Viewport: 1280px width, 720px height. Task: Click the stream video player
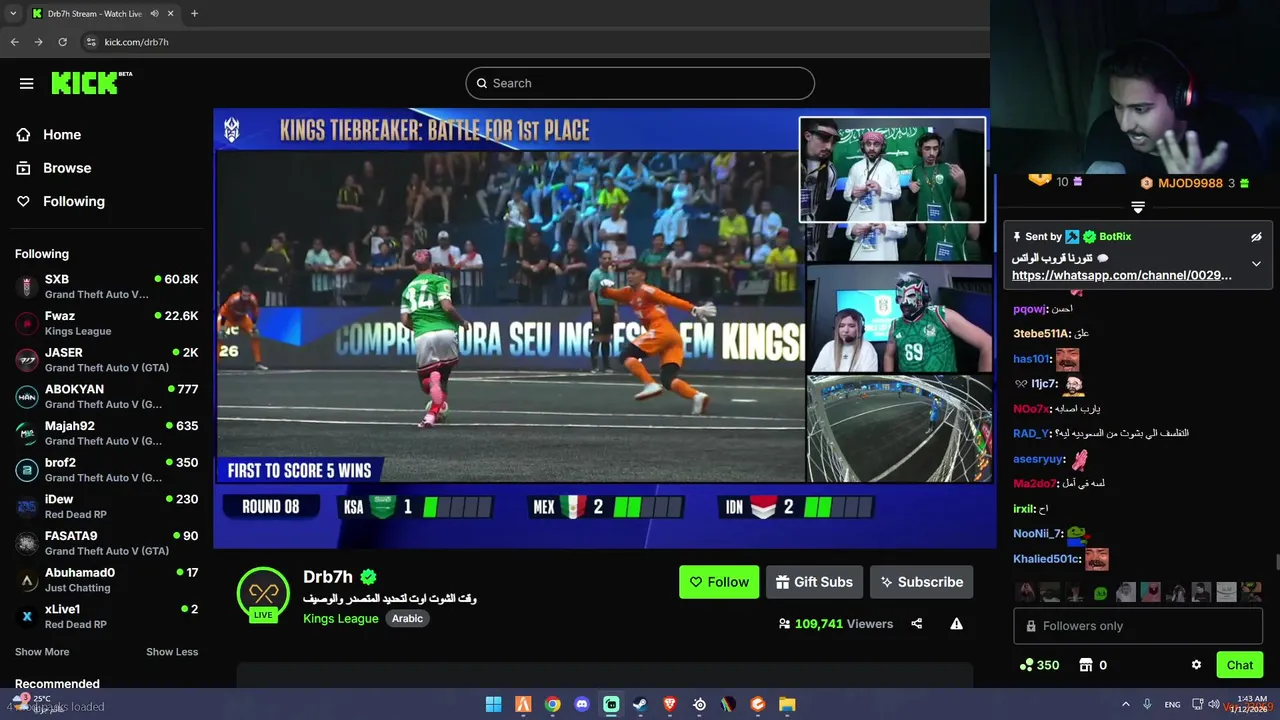(x=605, y=328)
